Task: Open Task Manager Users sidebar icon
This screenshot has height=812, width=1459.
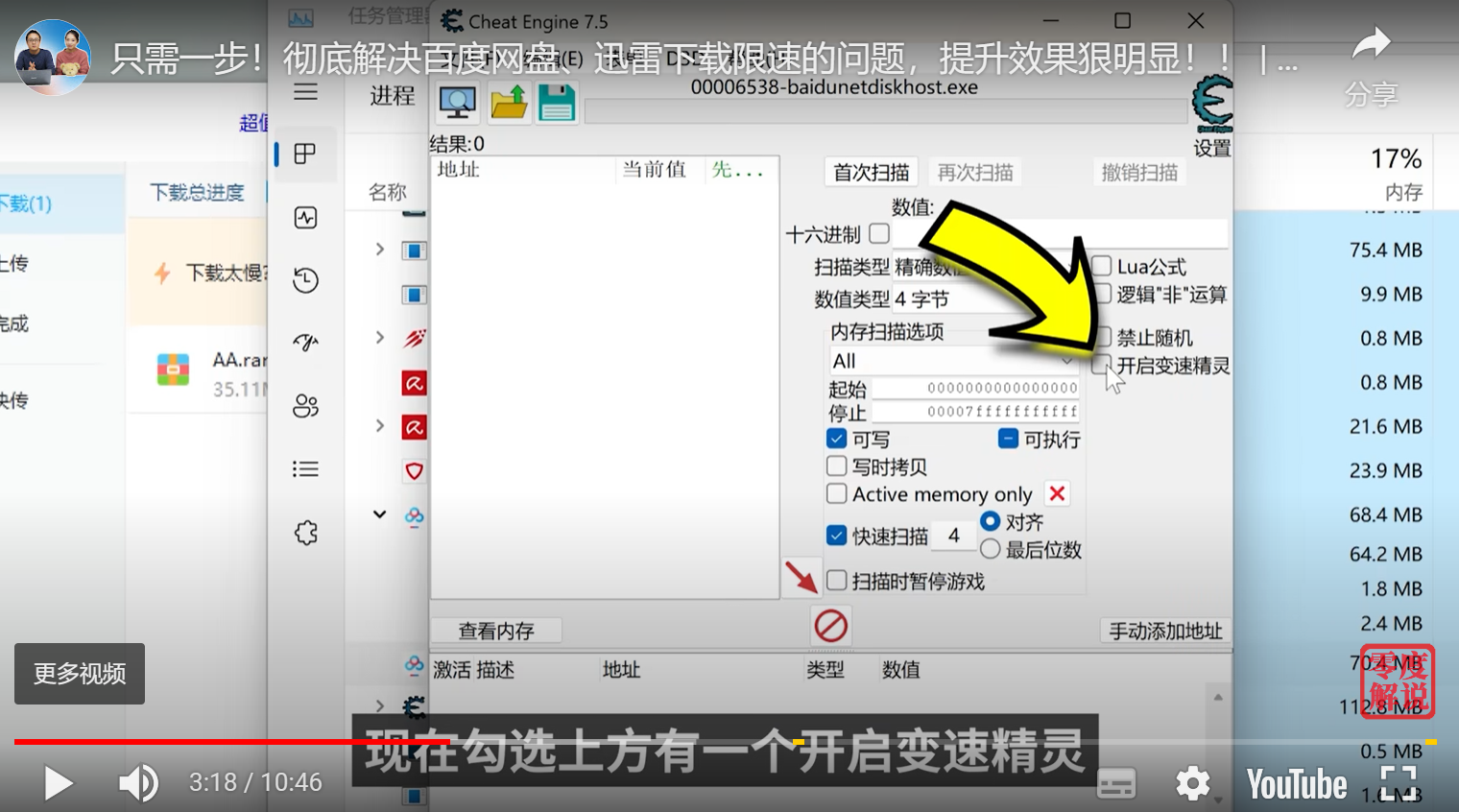Action: [305, 406]
